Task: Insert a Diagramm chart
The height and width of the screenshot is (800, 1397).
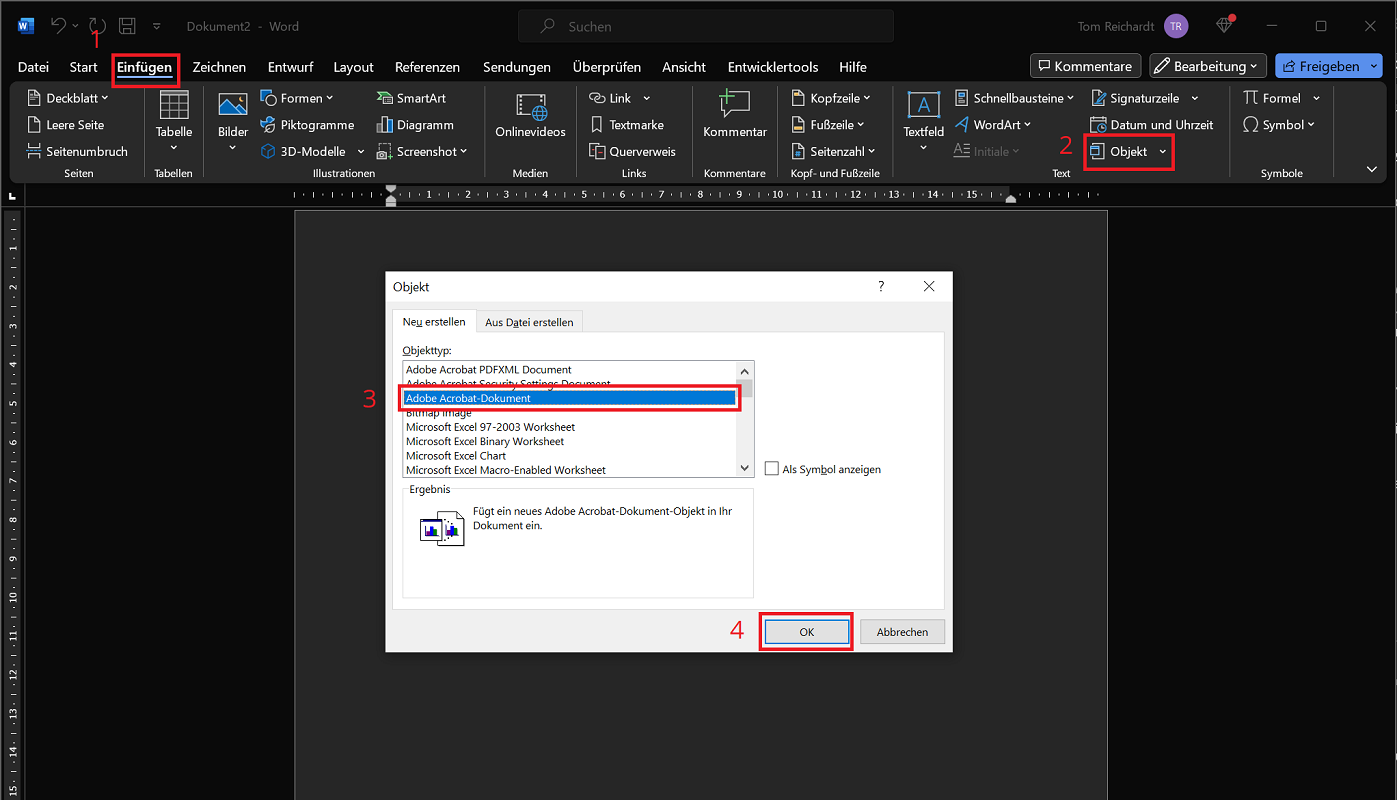Action: (415, 125)
